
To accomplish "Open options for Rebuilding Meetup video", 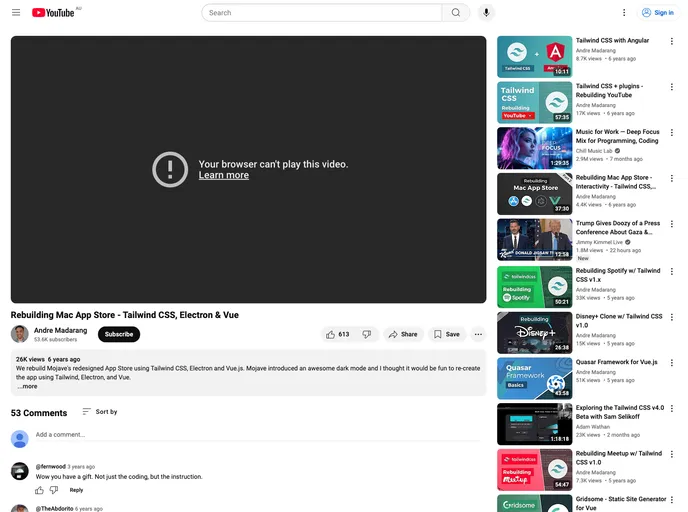I will point(672,454).
